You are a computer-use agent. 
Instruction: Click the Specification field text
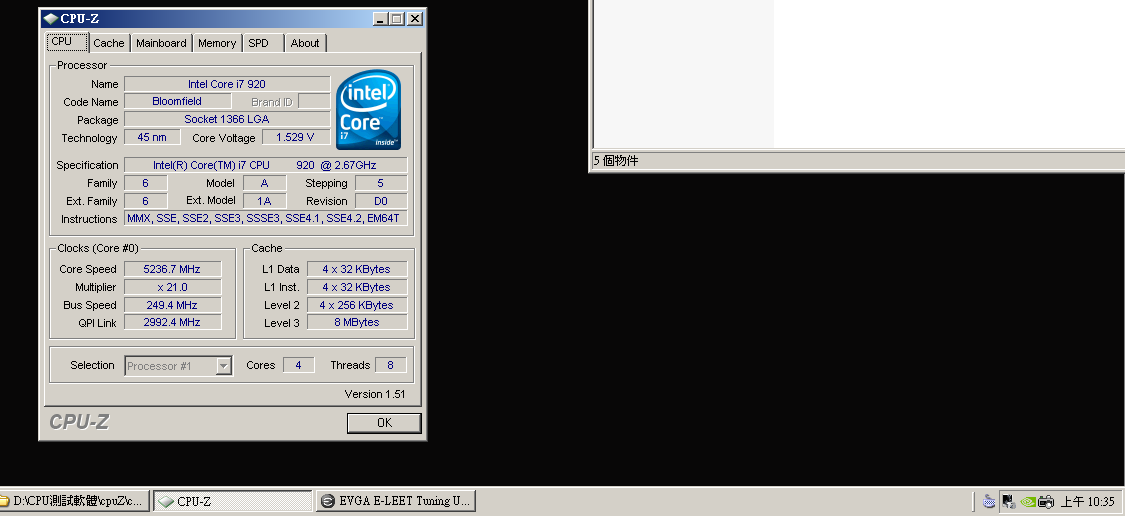point(265,165)
